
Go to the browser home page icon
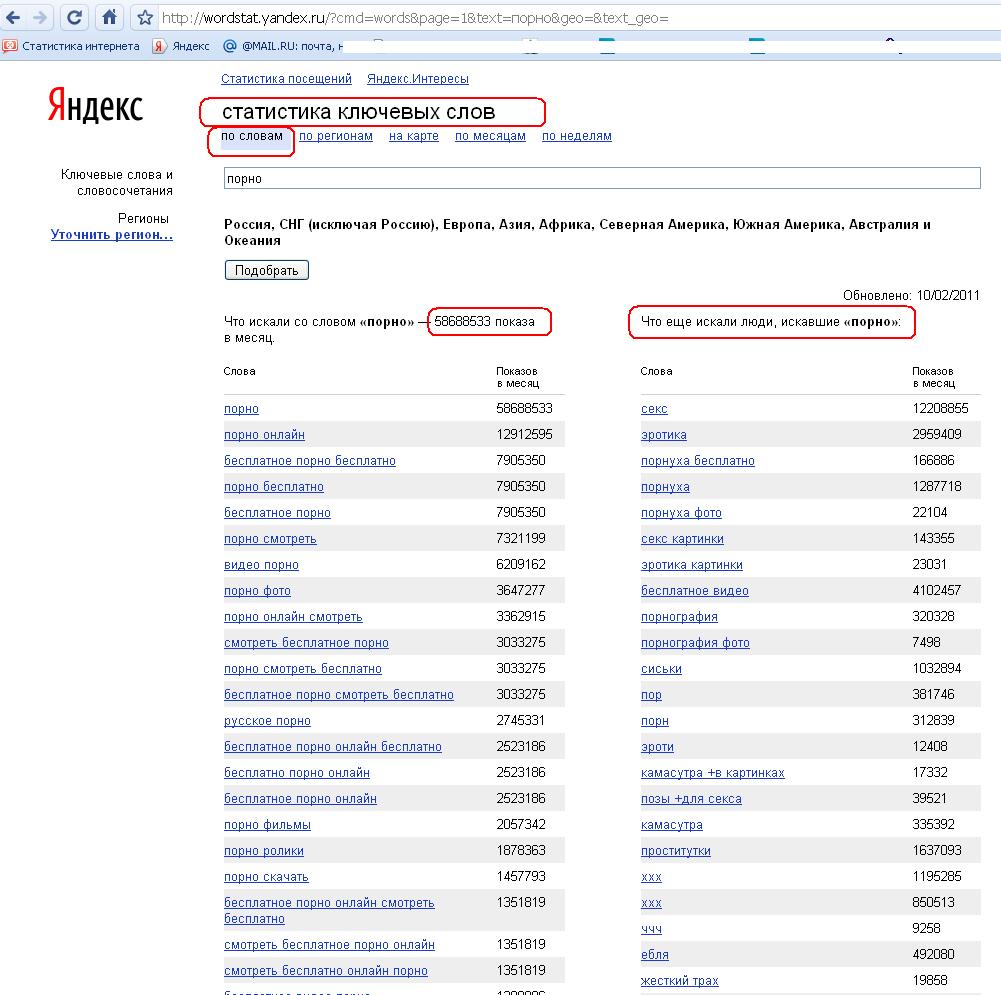click(x=109, y=17)
